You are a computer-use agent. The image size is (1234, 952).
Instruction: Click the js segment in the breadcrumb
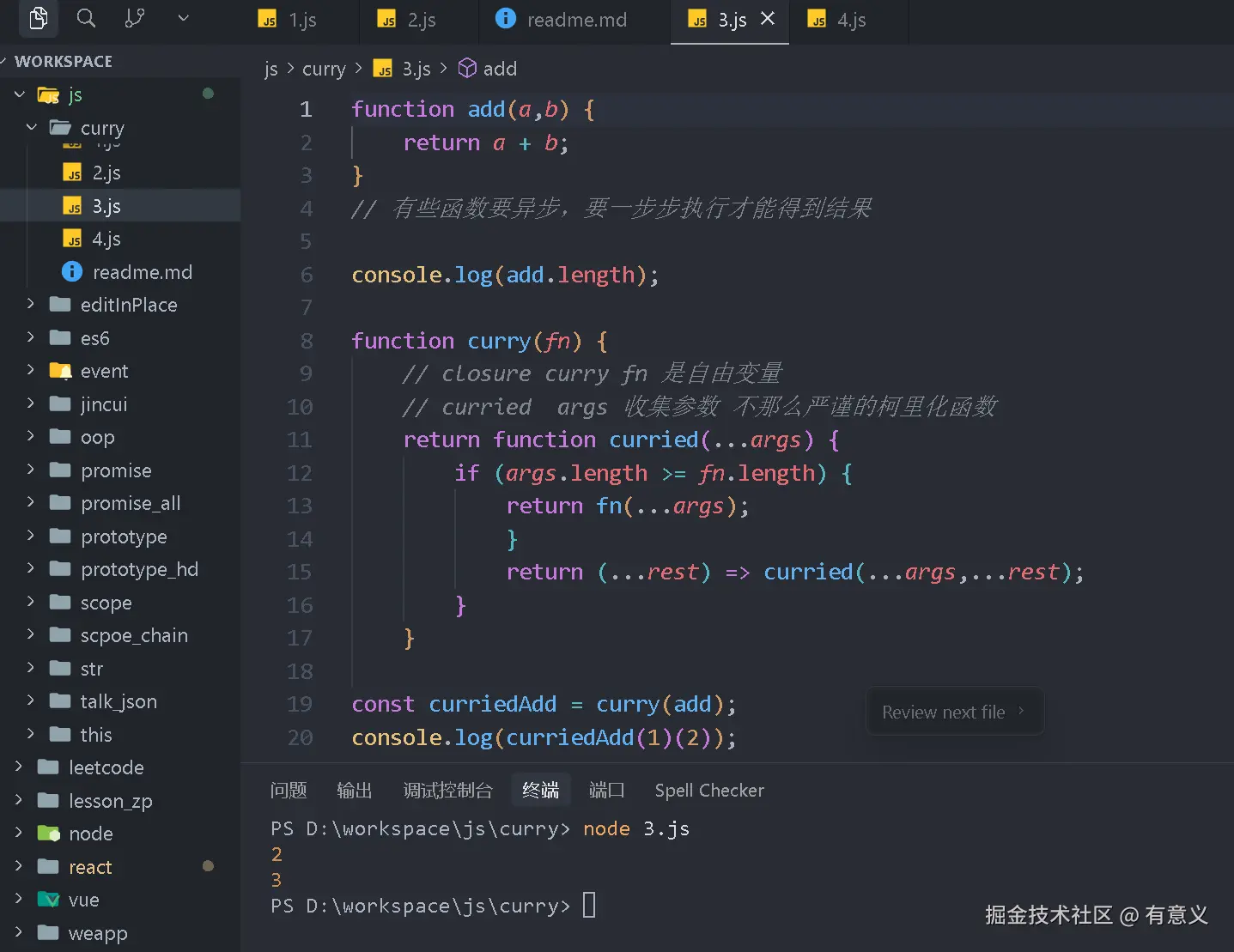tap(271, 69)
